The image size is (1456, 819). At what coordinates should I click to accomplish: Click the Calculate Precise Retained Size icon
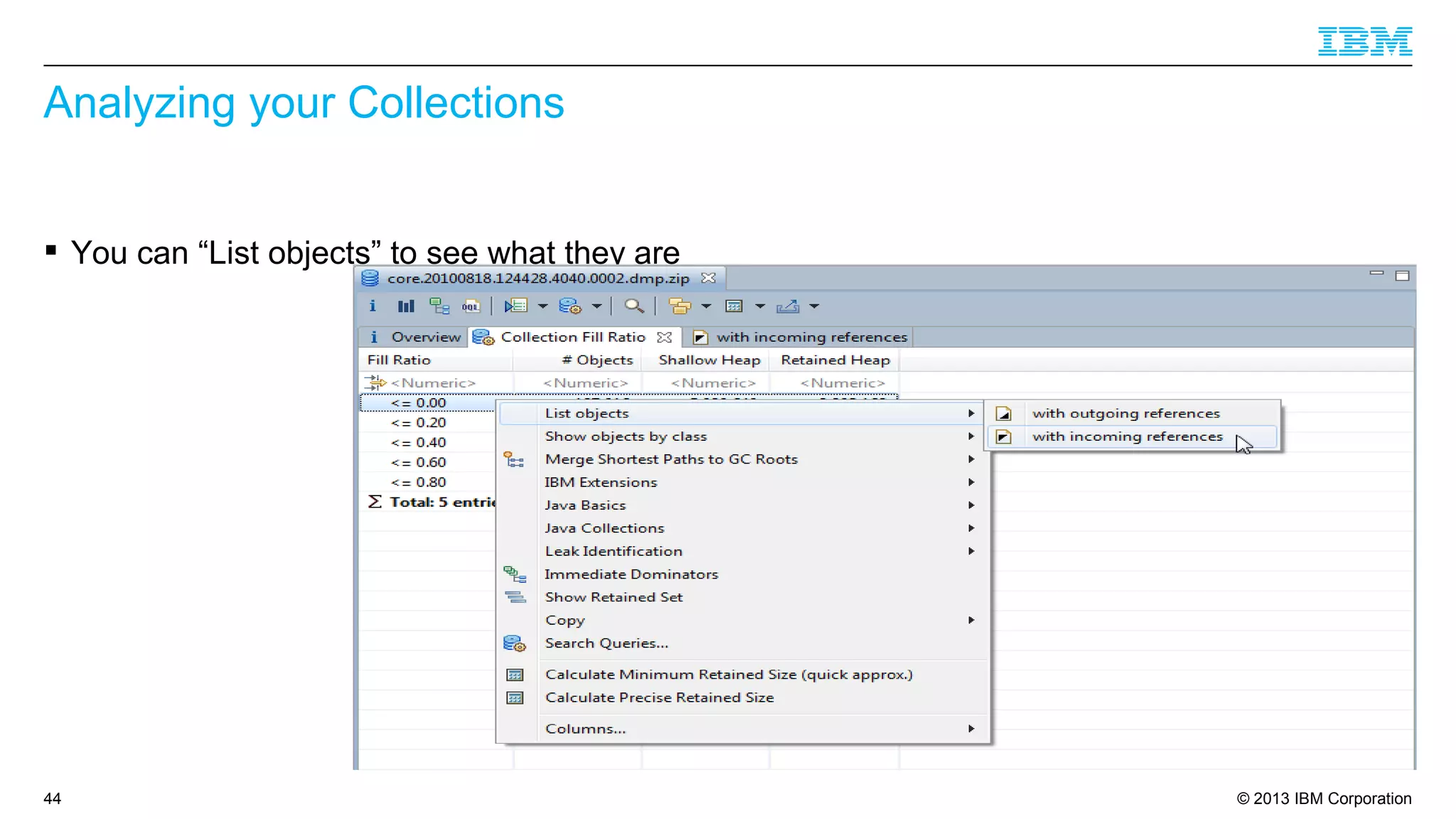[515, 698]
